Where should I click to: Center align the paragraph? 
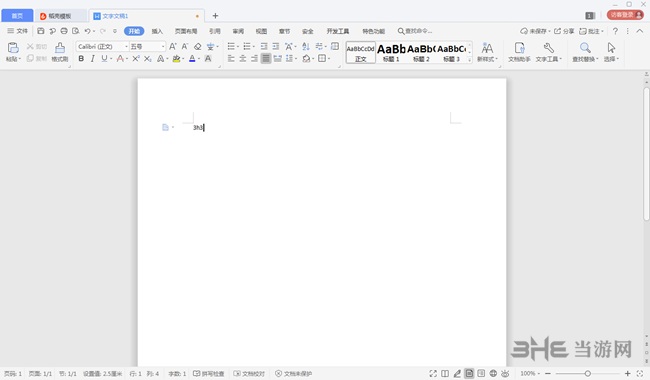(243, 58)
